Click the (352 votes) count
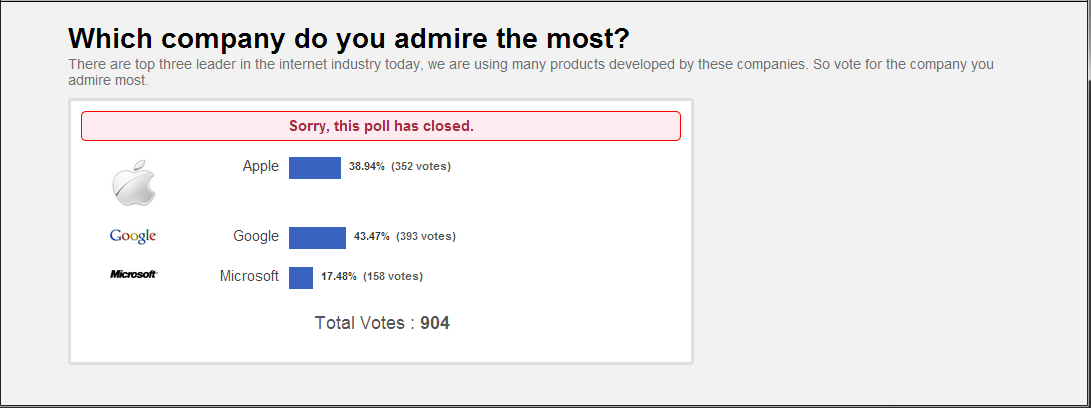 (421, 166)
